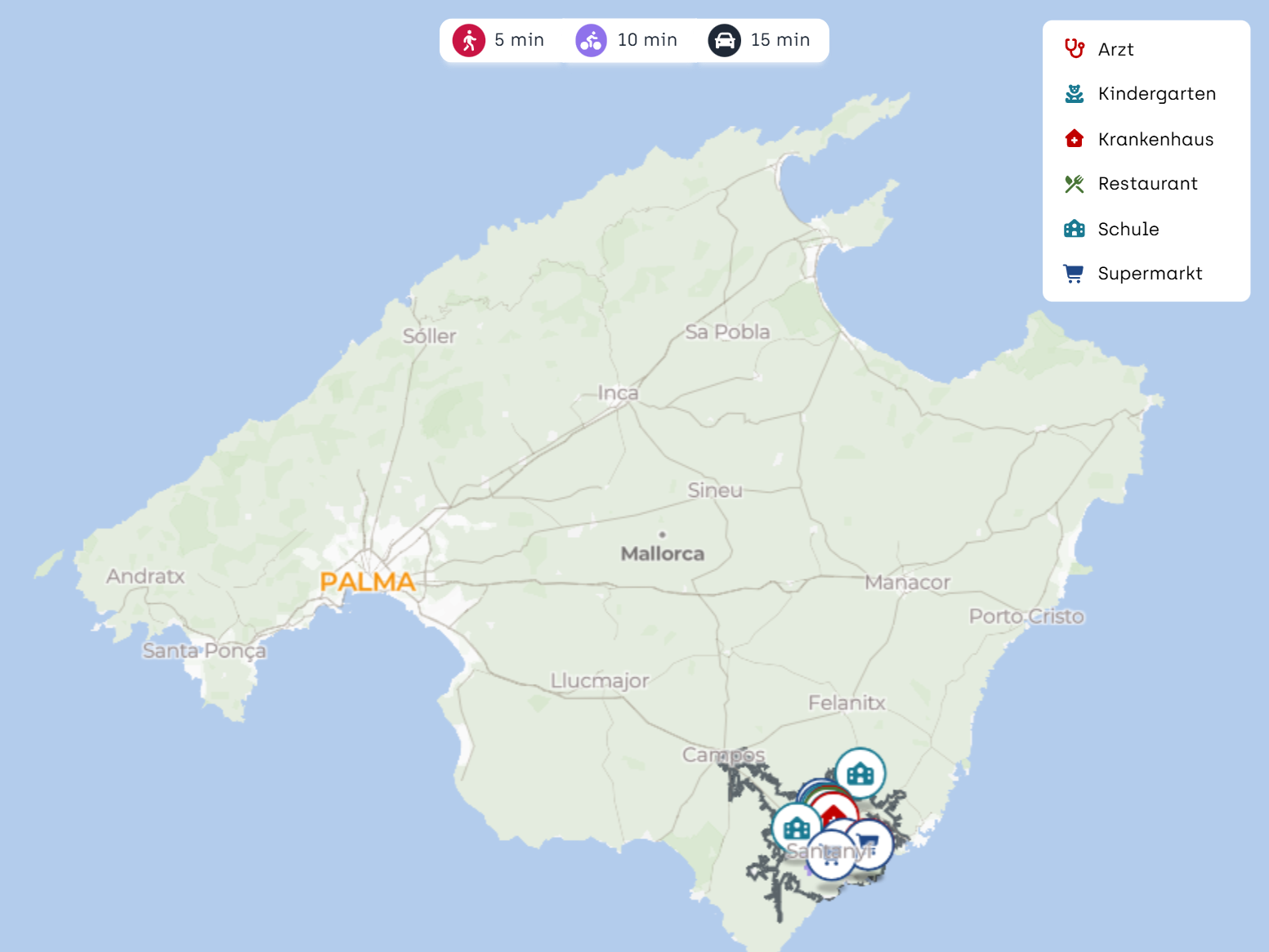1269x952 pixels.
Task: Click the Porto Cristo town label
Action: (x=1026, y=616)
